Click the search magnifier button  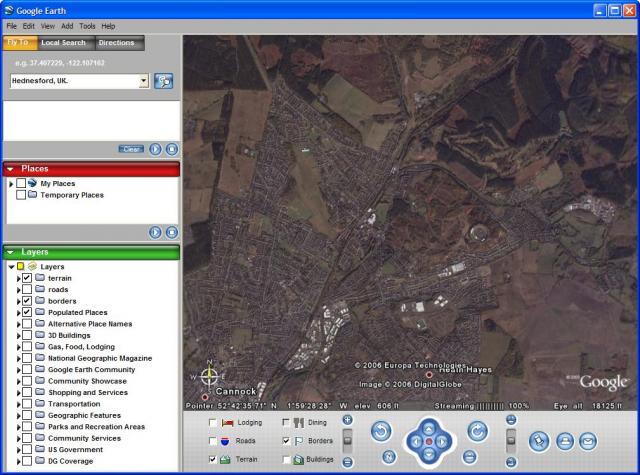tap(164, 81)
